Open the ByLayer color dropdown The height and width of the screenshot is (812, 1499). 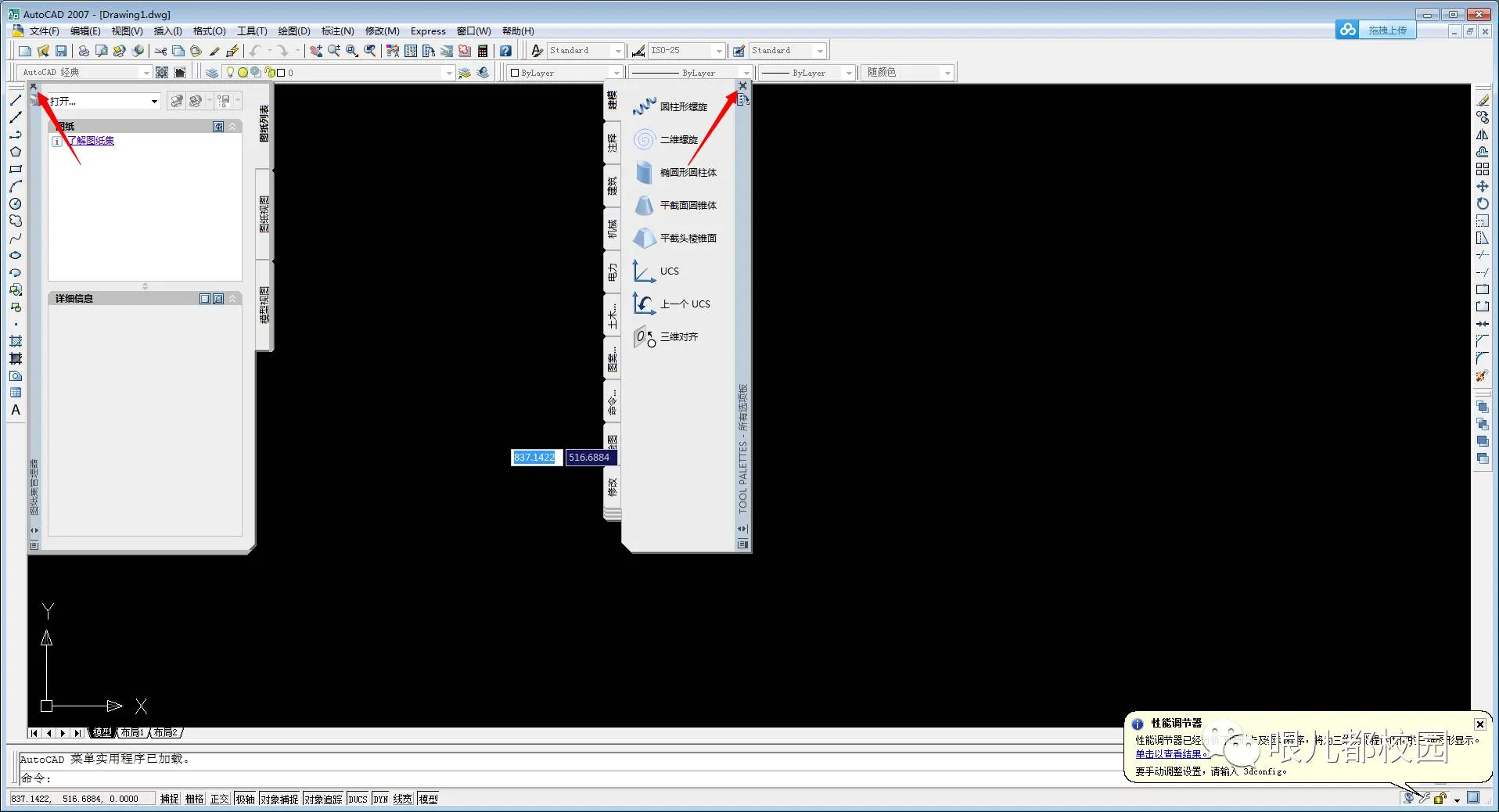616,72
